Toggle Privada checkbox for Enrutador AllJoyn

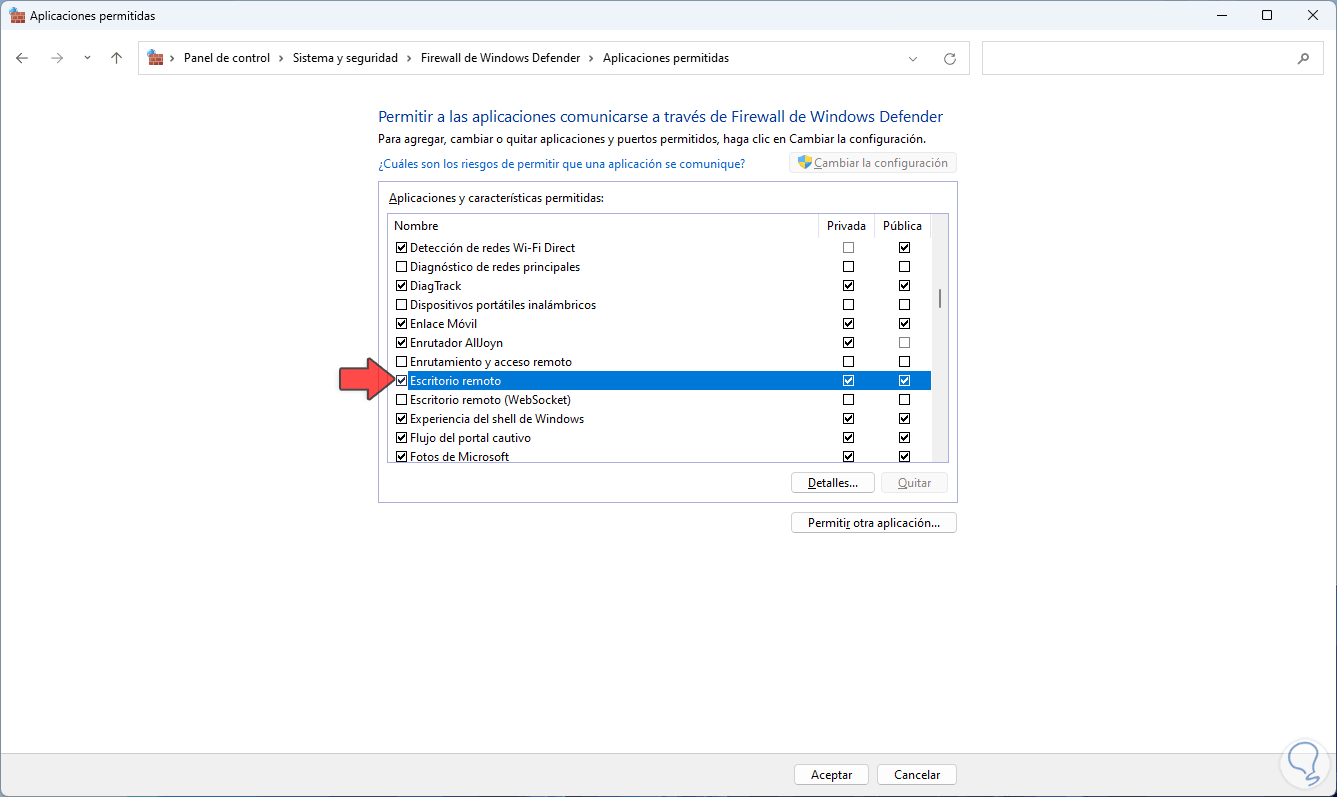(849, 343)
